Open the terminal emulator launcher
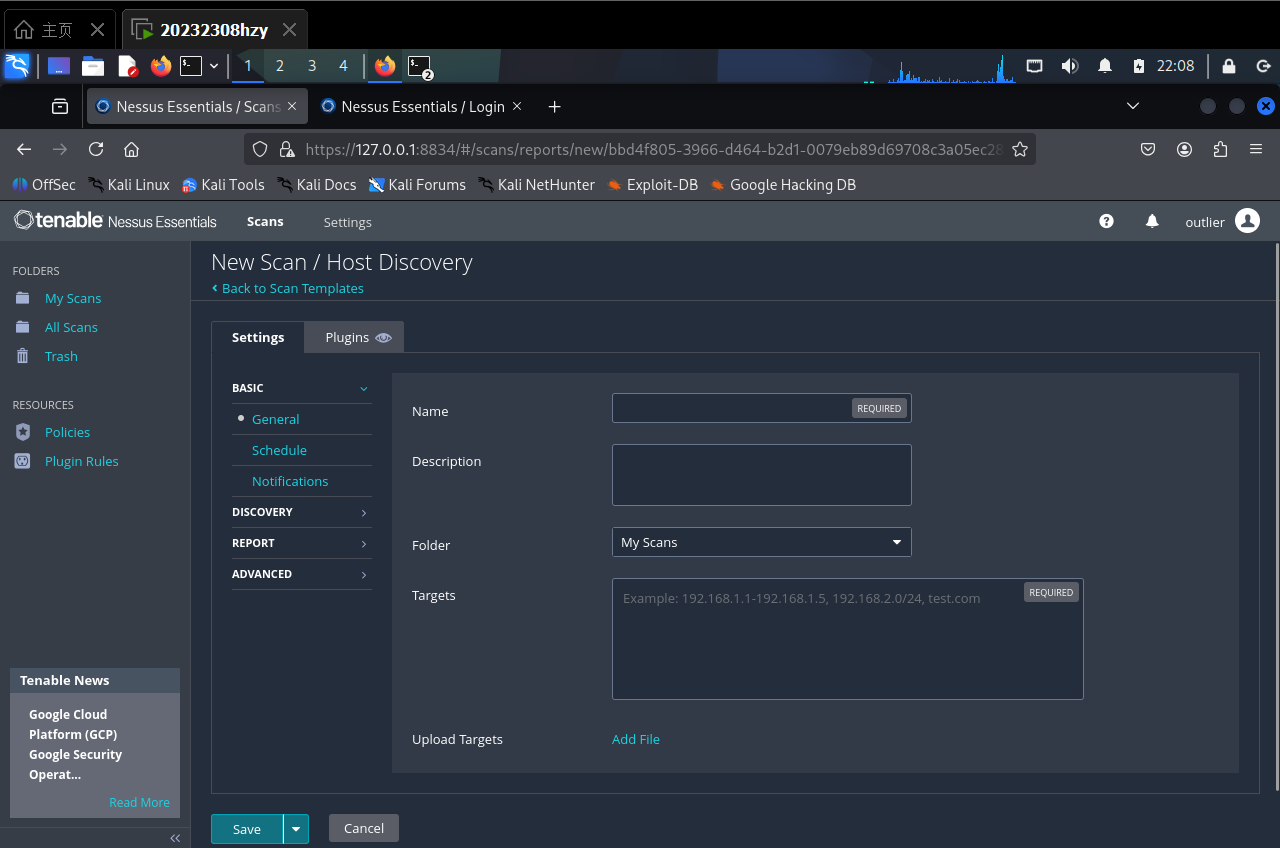 191,66
